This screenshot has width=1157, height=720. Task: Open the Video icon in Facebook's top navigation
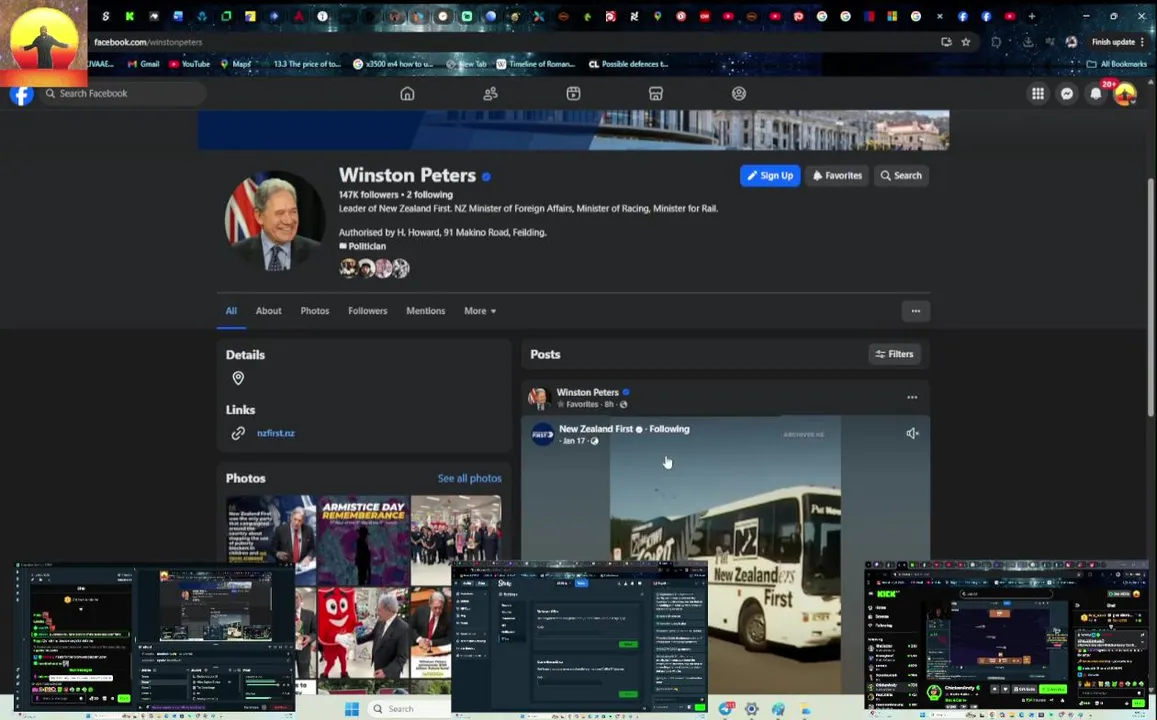click(573, 94)
